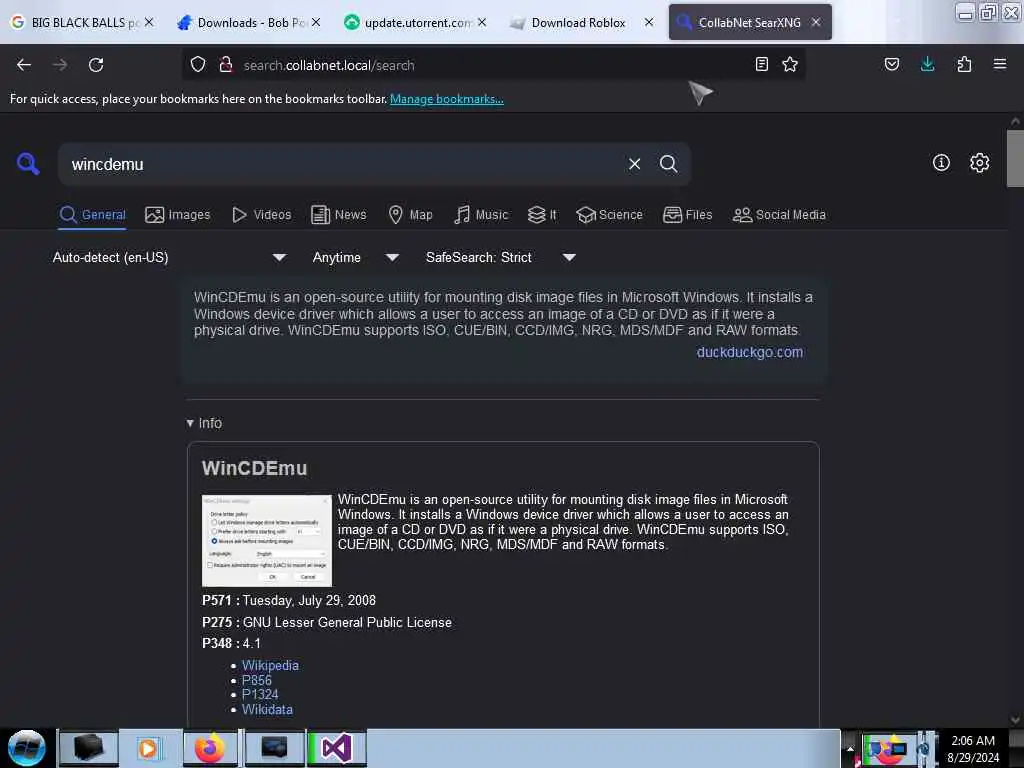1024x768 pixels.
Task: Select the Music search category
Action: [481, 215]
